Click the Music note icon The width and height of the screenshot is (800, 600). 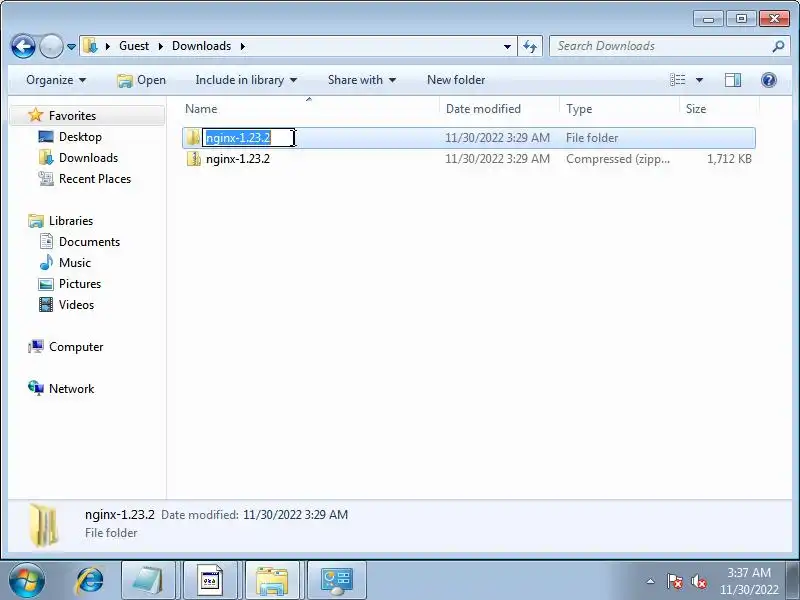coord(46,262)
